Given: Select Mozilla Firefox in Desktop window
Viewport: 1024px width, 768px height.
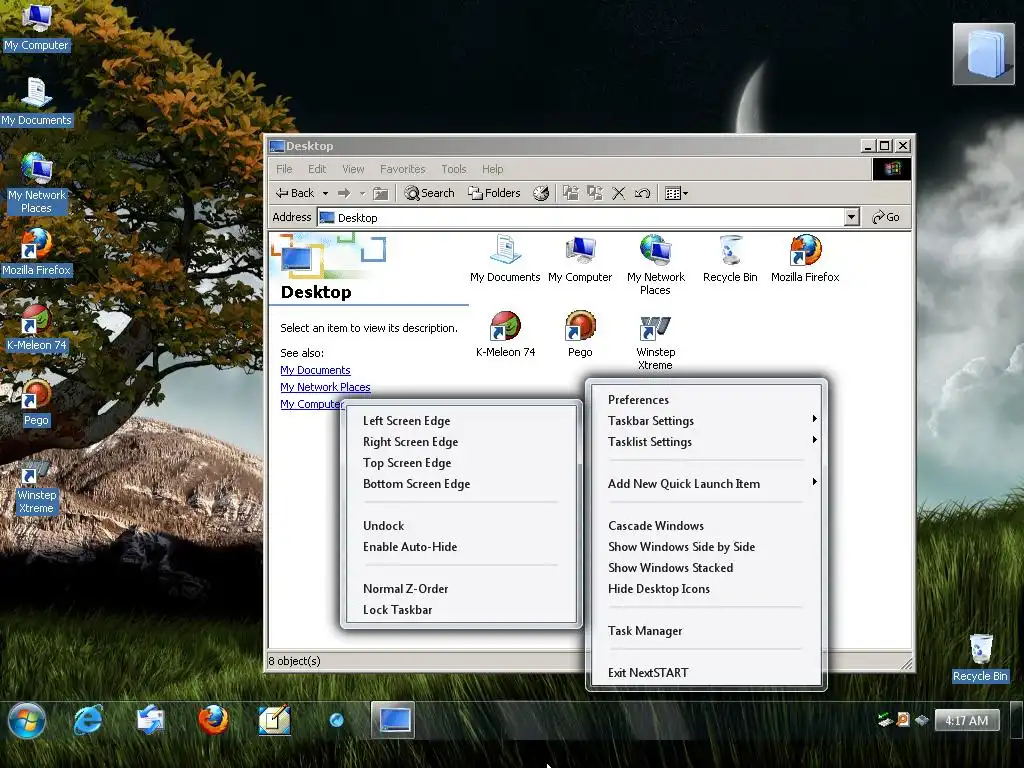Looking at the screenshot, I should pyautogui.click(x=805, y=259).
